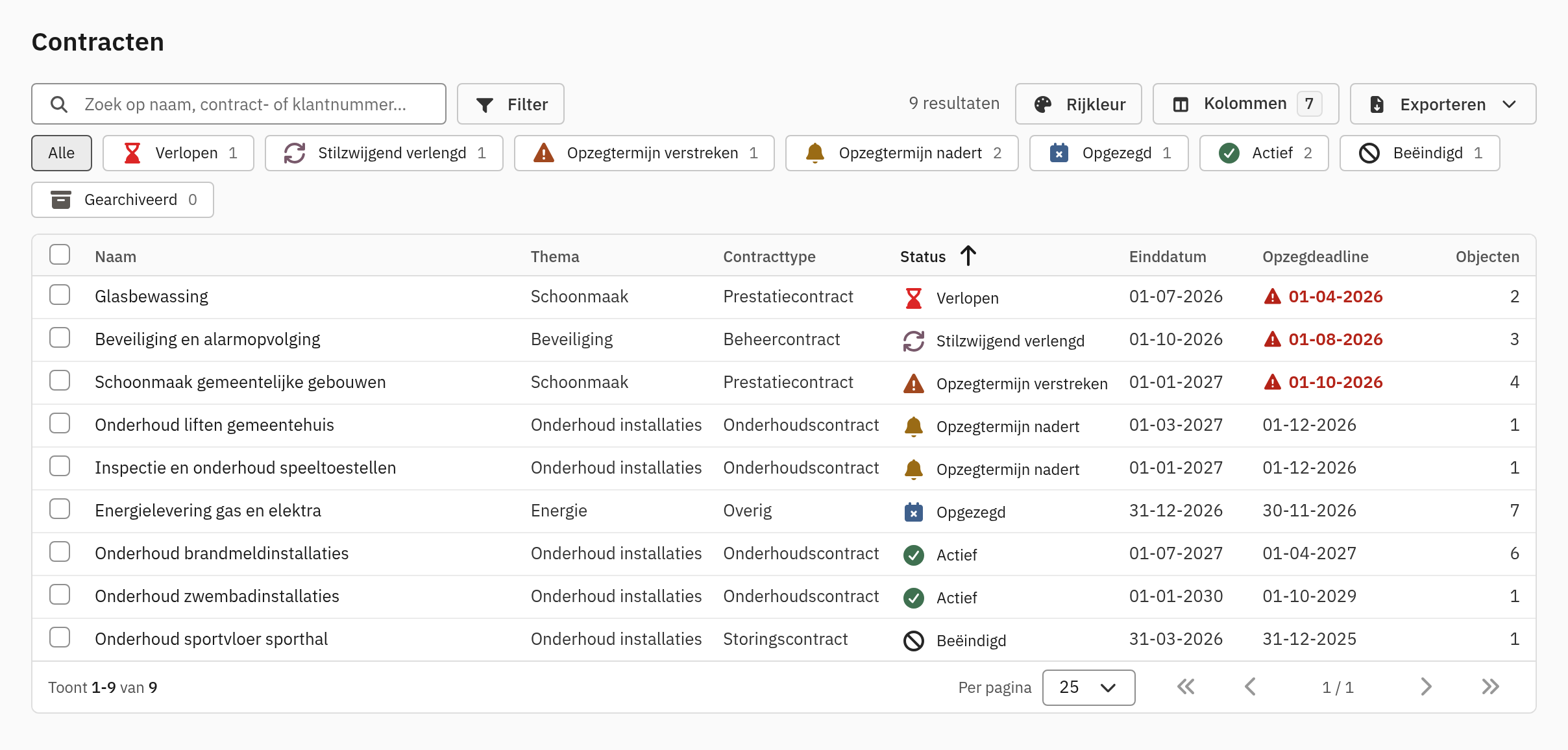Click the triangle status icon for Schoonmaak gemeentelijke gebouwen
Screen dimensions: 1568x750
click(x=913, y=383)
